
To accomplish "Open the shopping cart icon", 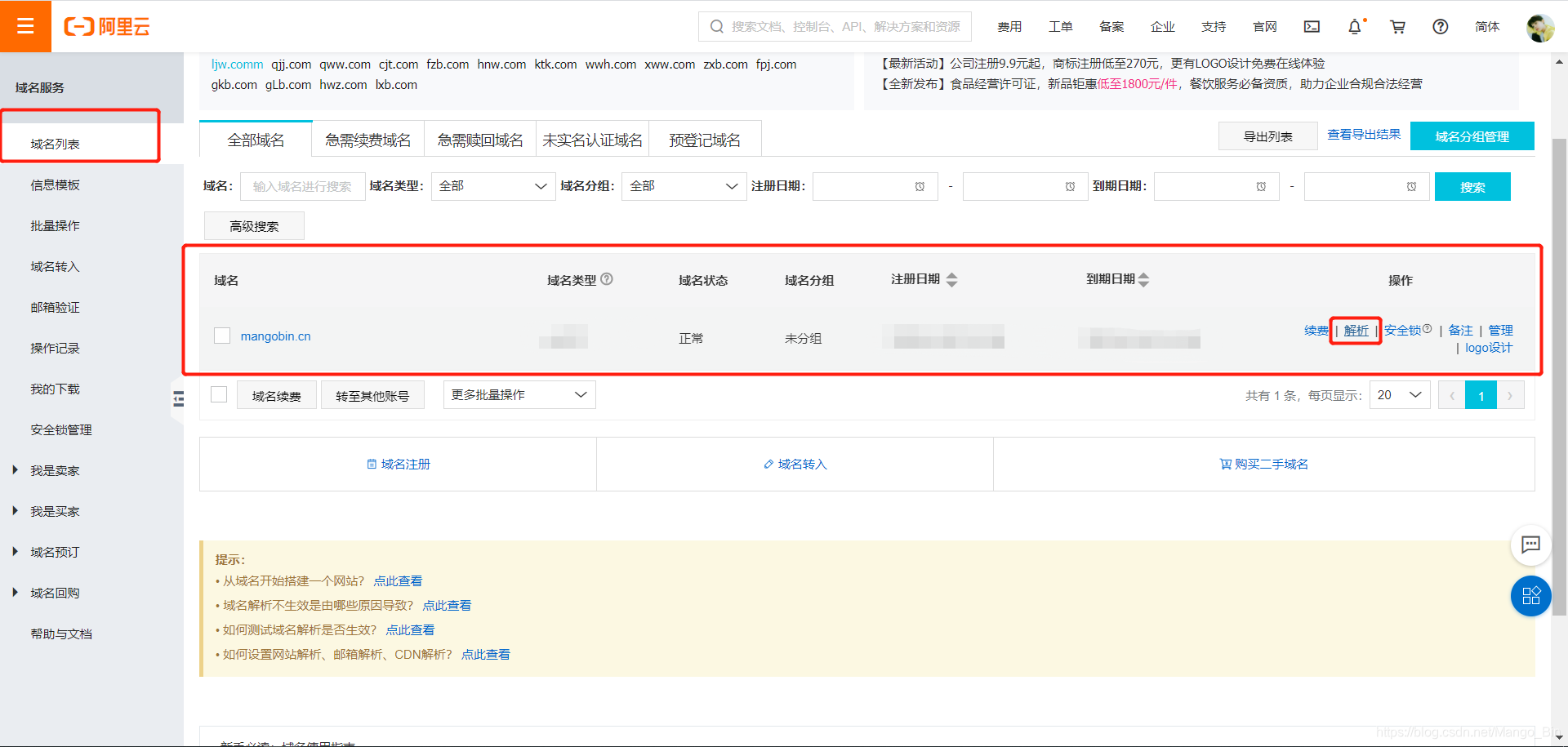I will click(1397, 27).
